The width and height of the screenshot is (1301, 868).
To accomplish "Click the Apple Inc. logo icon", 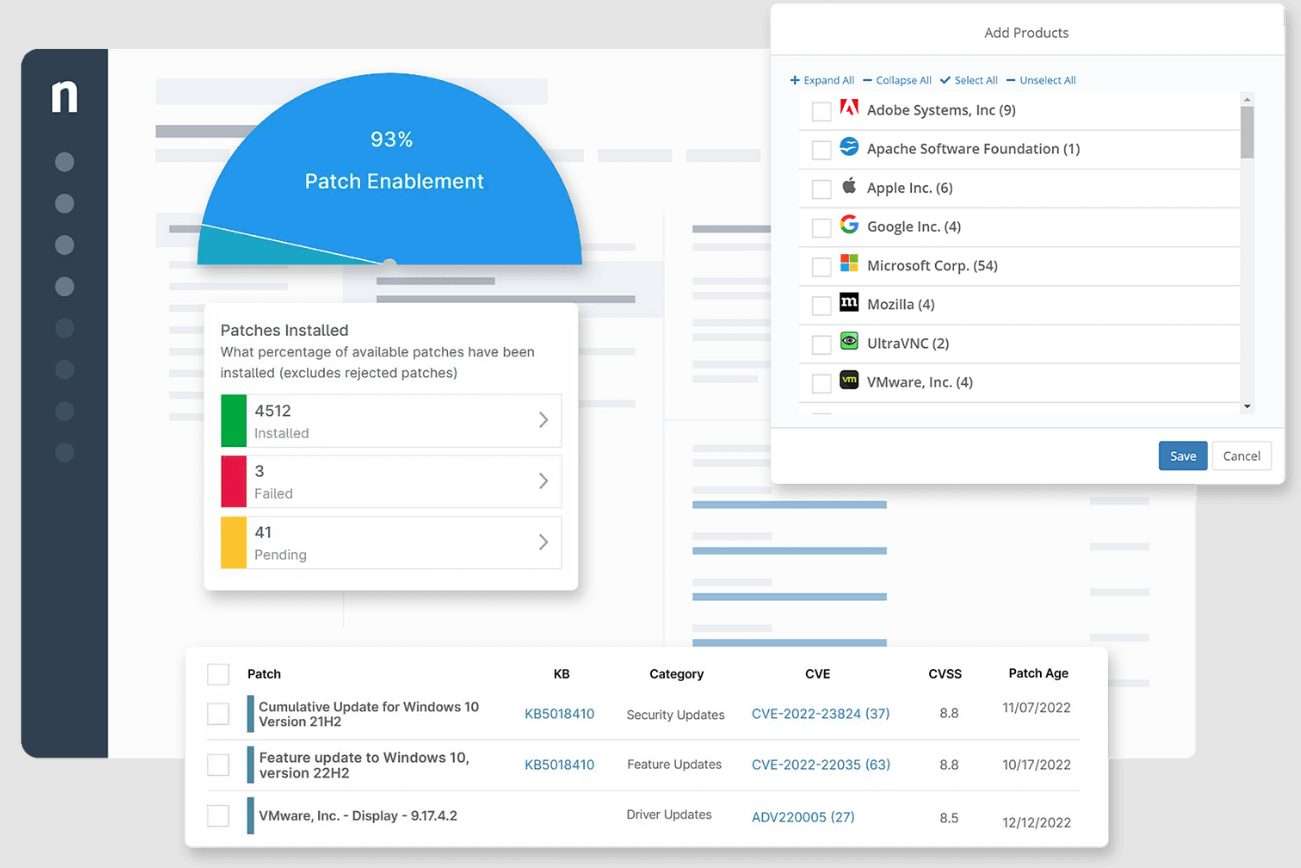I will [x=849, y=186].
